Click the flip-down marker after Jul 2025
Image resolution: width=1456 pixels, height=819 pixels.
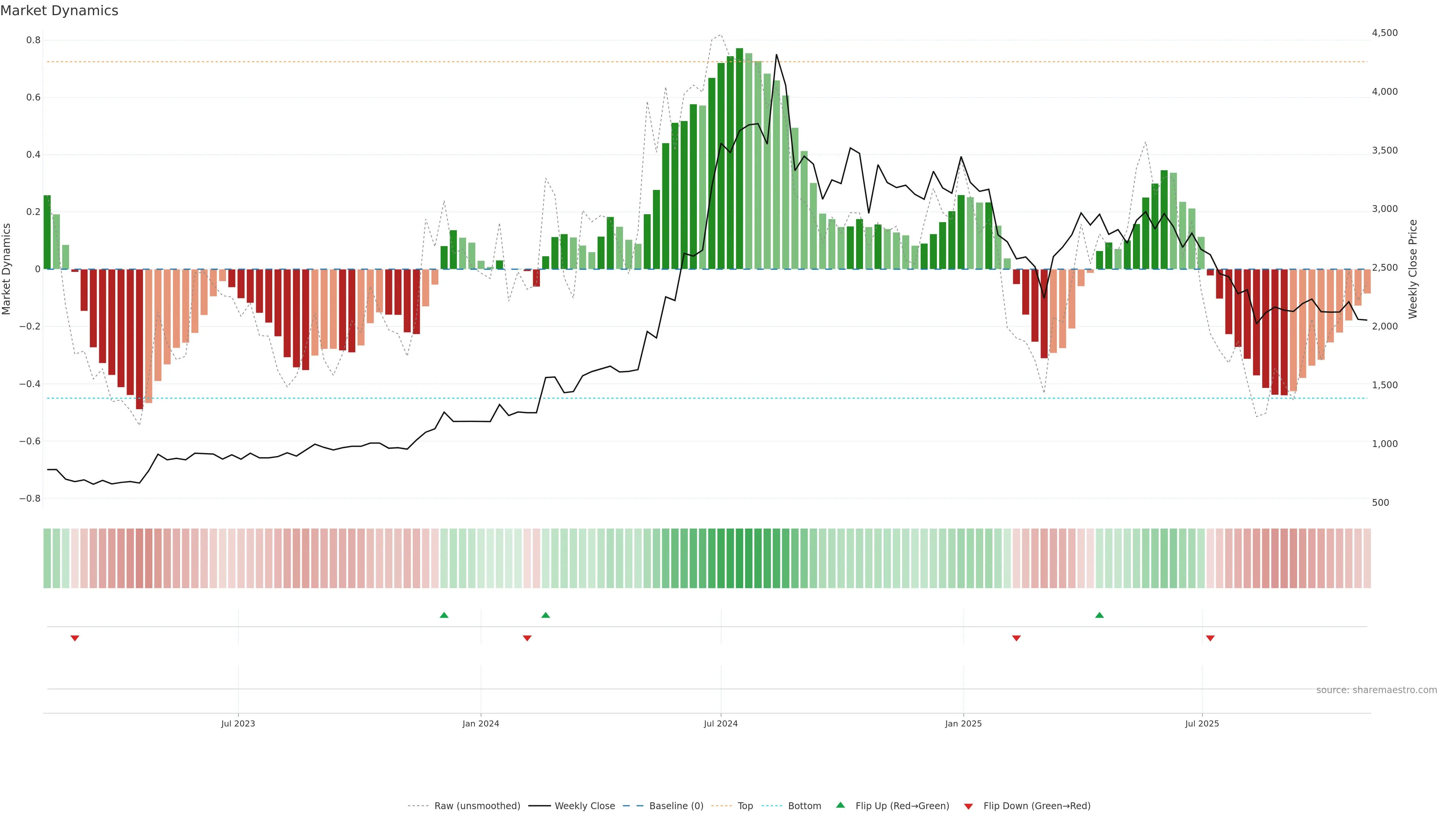pyautogui.click(x=1210, y=638)
